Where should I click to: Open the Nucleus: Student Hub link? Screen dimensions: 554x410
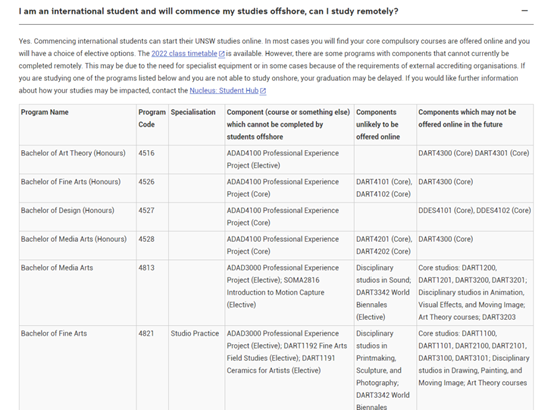pos(224,90)
